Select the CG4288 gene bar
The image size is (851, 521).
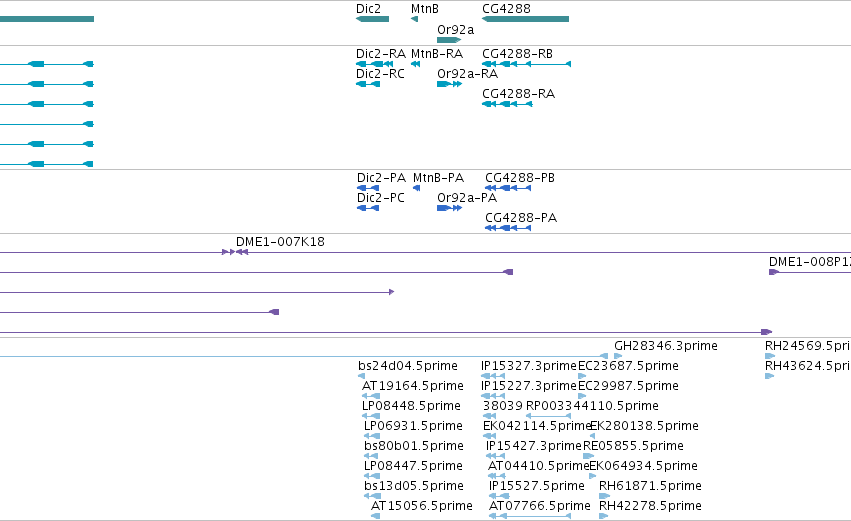525,19
